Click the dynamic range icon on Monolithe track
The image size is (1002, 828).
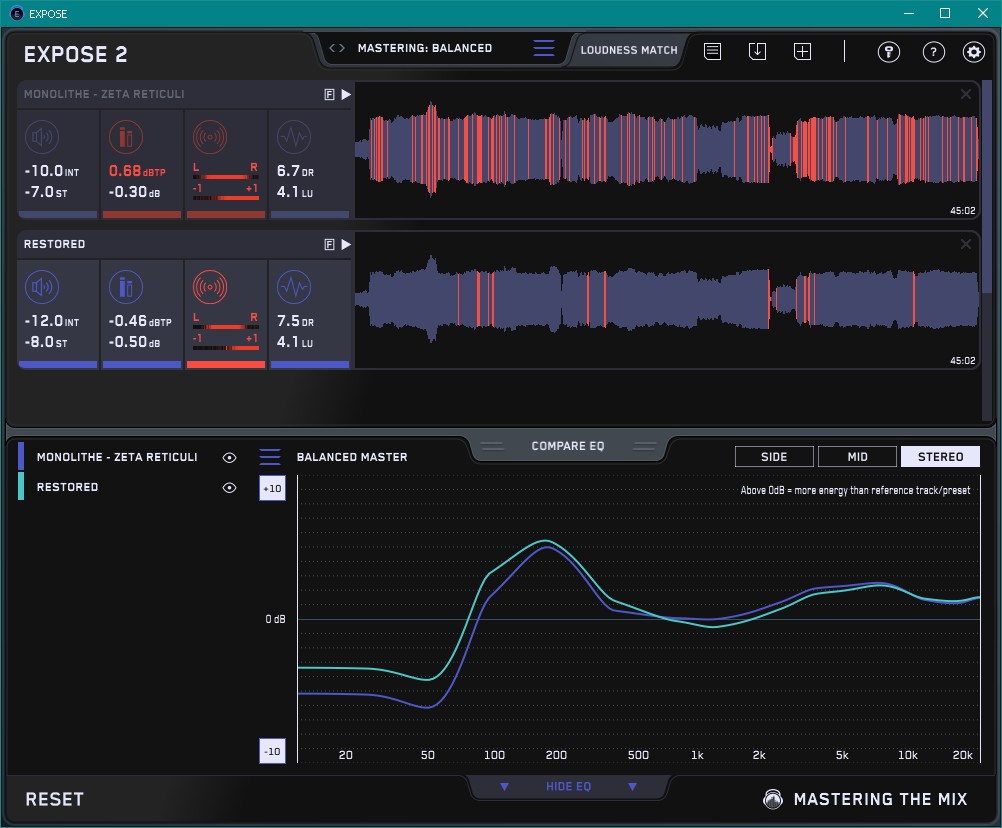click(293, 137)
